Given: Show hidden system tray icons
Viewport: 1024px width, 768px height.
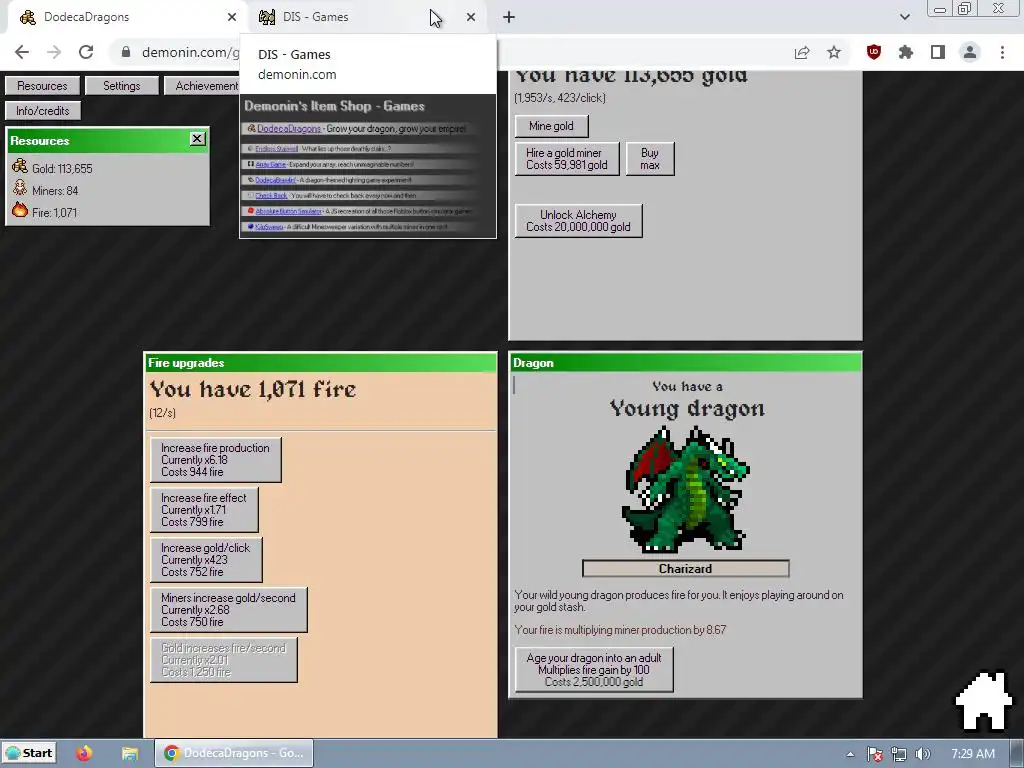Looking at the screenshot, I should (850, 754).
